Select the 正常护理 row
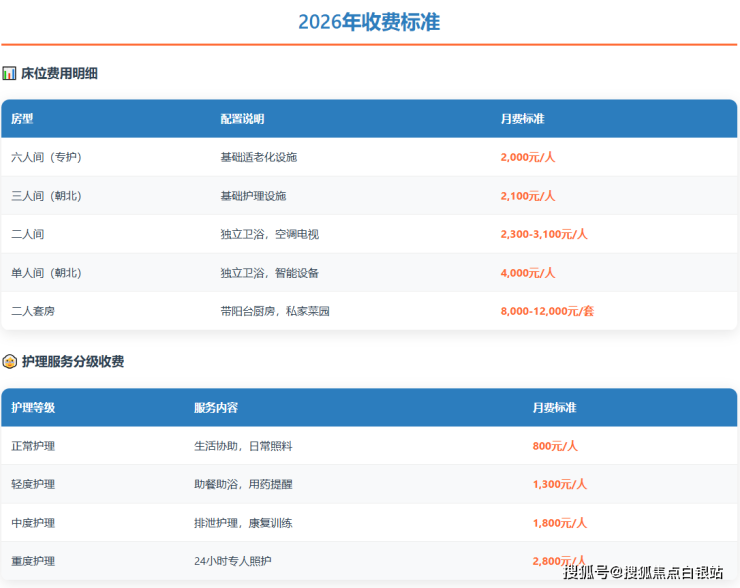The height and width of the screenshot is (588, 740). point(33,446)
